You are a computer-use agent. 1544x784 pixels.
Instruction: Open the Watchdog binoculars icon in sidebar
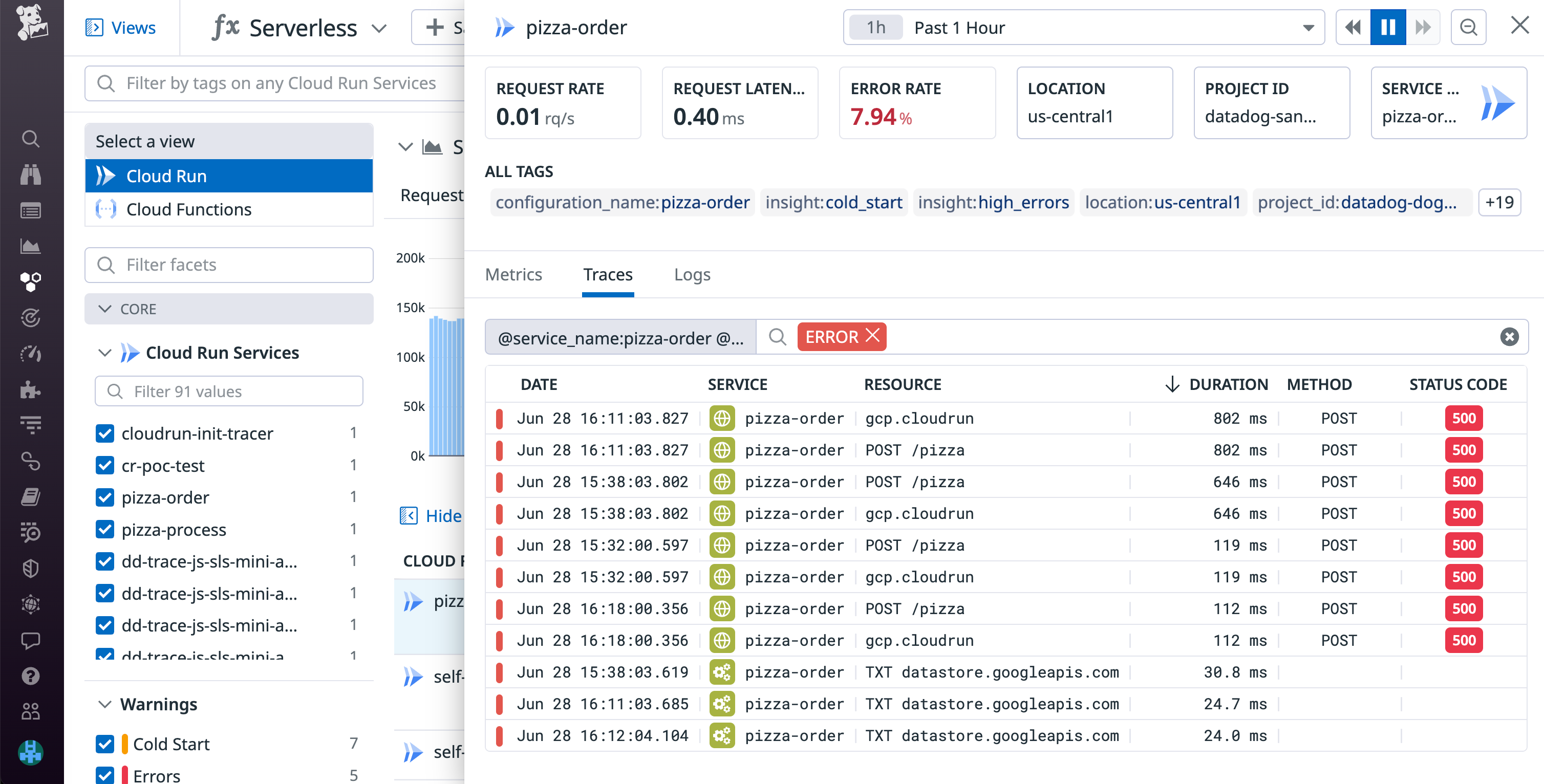coord(30,175)
